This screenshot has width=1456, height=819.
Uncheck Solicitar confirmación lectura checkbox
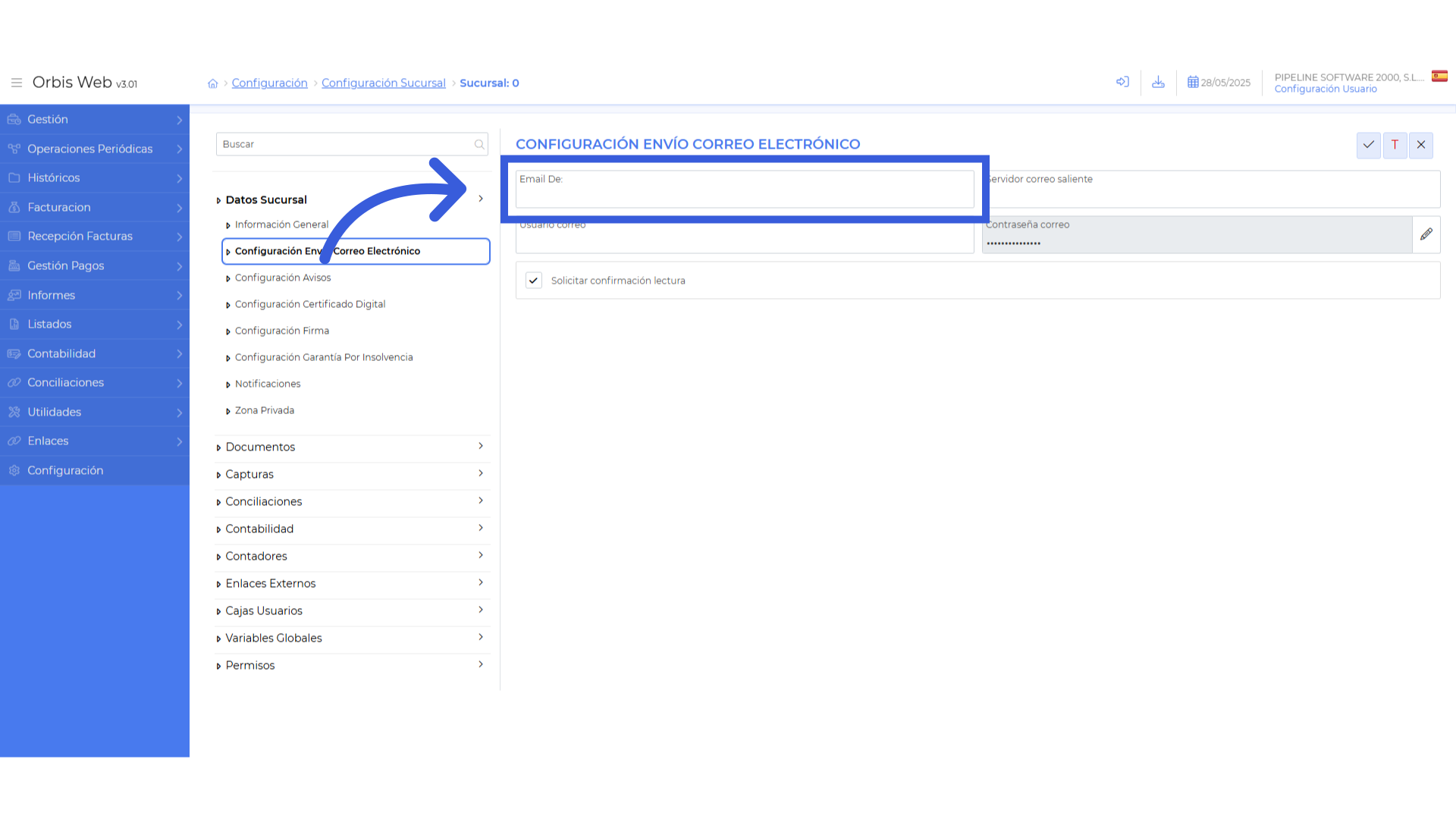pyautogui.click(x=534, y=281)
